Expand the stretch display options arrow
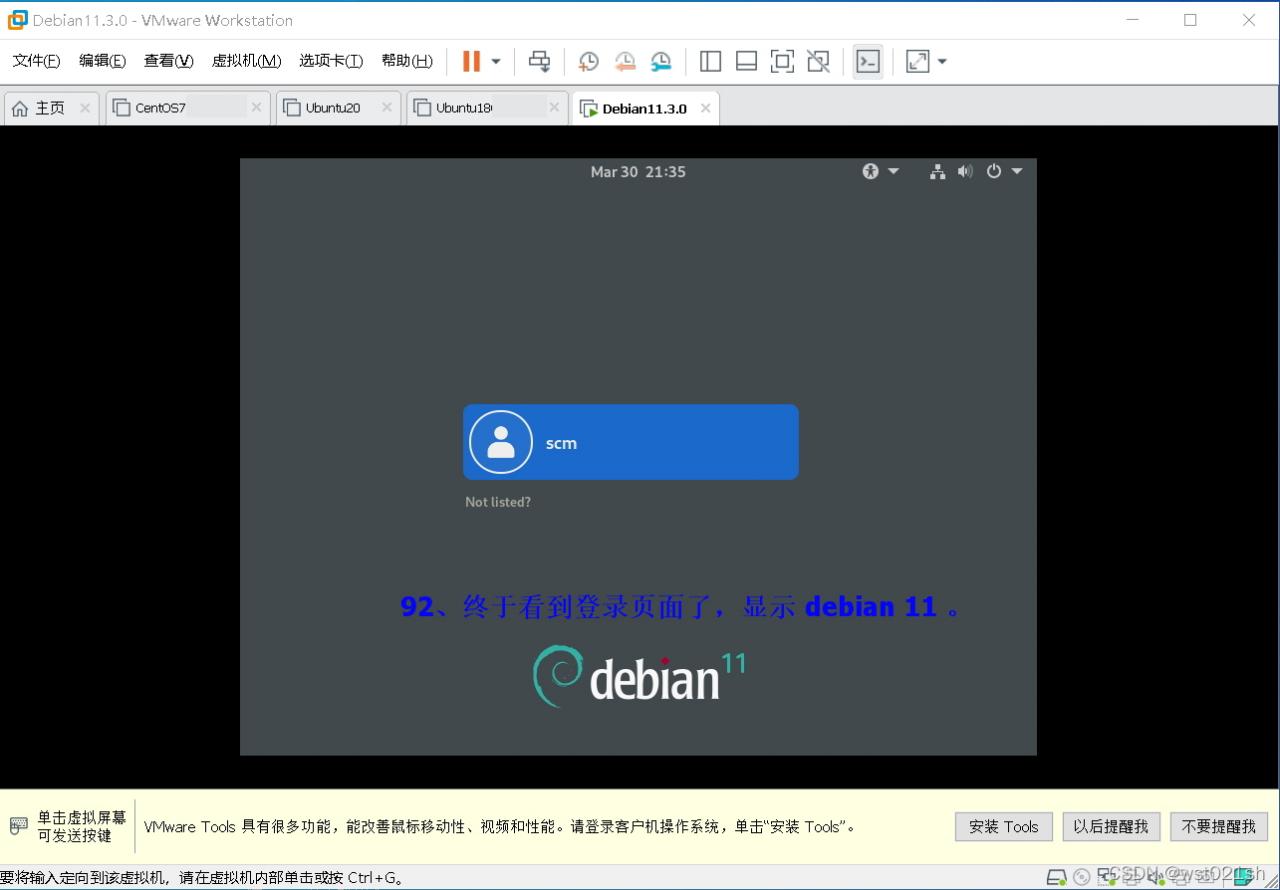Screen dimensions: 1280x890 tap(942, 62)
